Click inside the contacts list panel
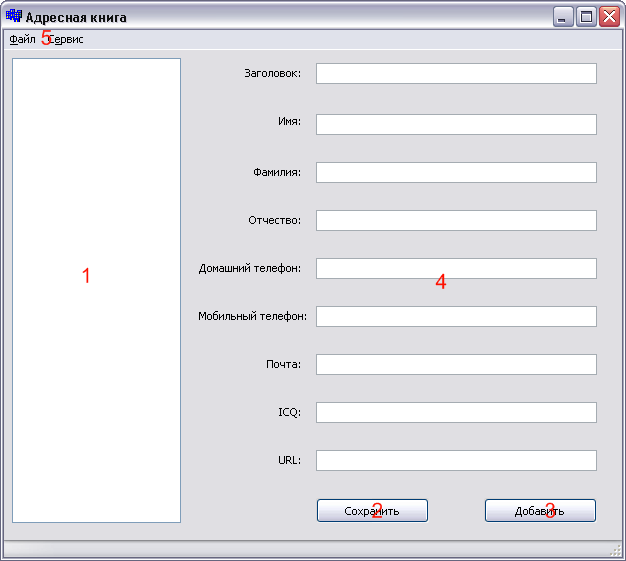Image resolution: width=626 pixels, height=561 pixels. [97, 290]
